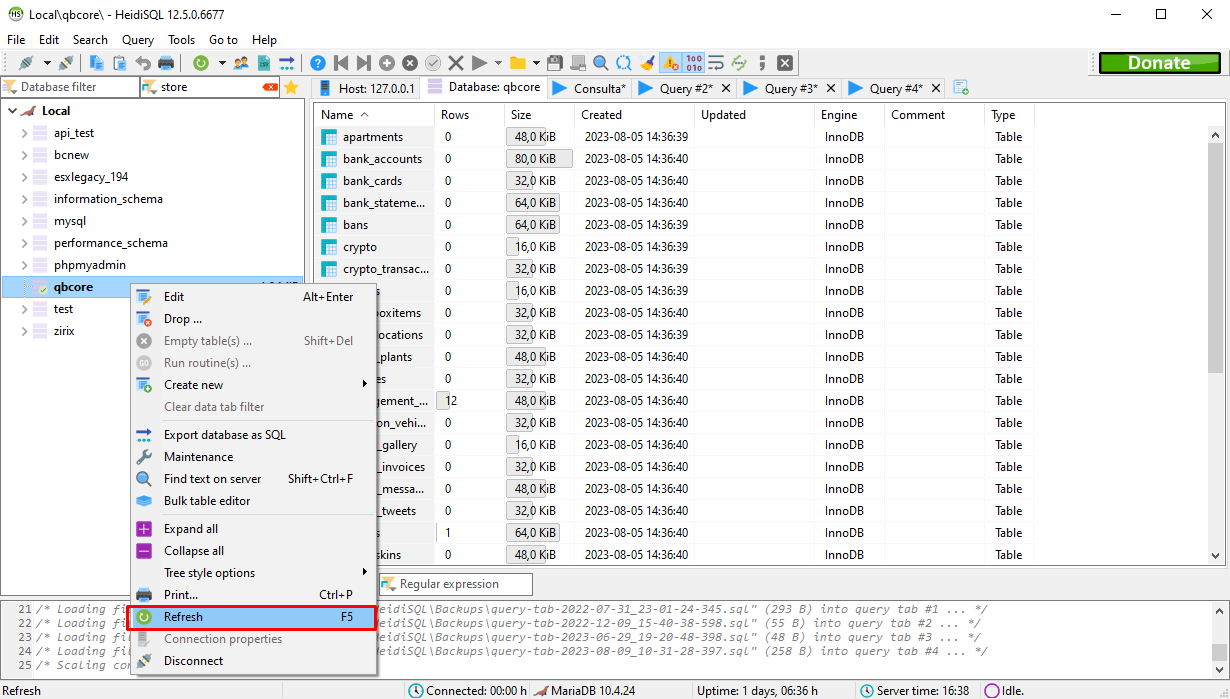Click Maintenance in the context menu
The width and height of the screenshot is (1230, 699).
[254, 457]
